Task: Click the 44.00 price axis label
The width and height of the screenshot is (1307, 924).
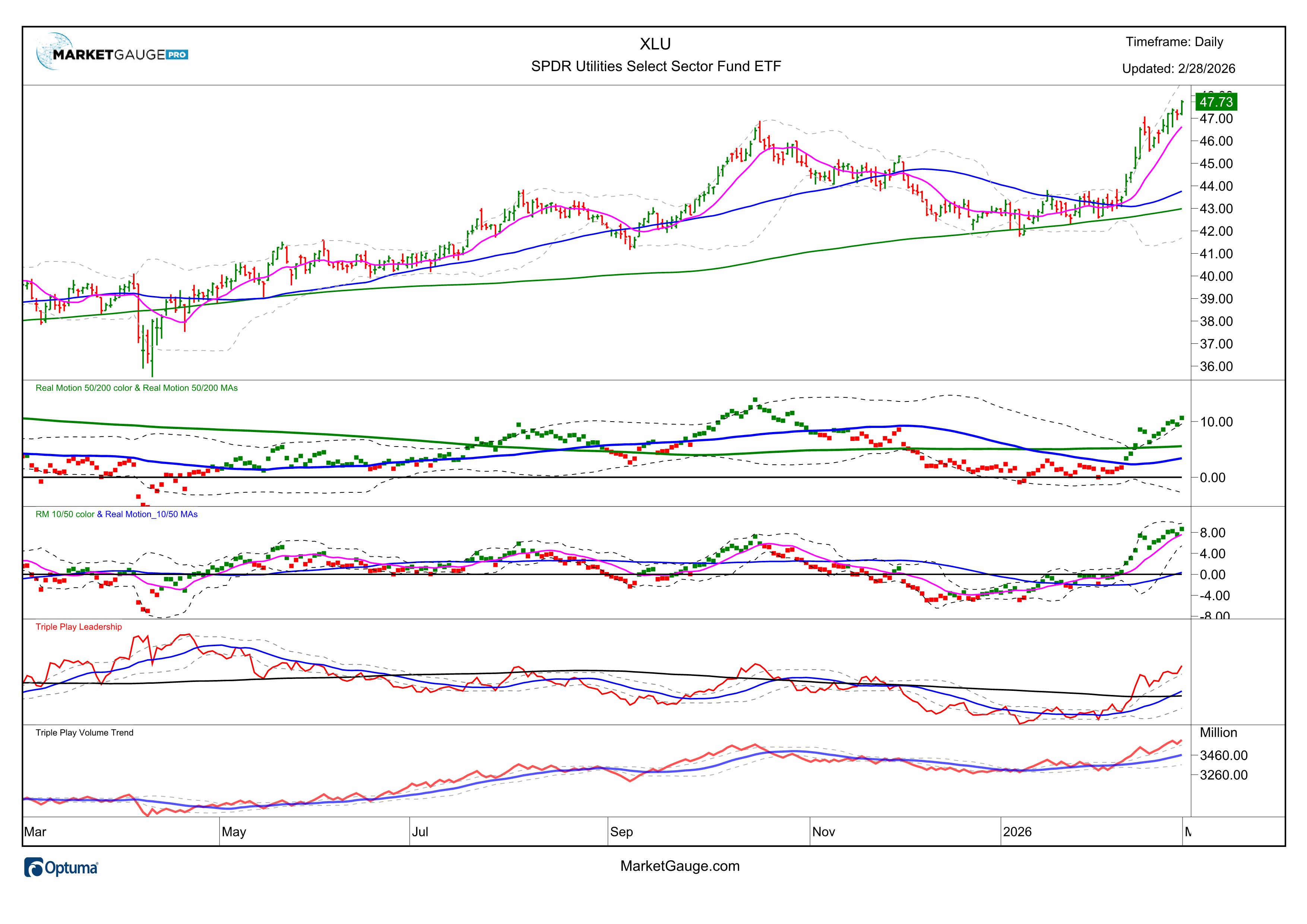Action: [x=1216, y=186]
